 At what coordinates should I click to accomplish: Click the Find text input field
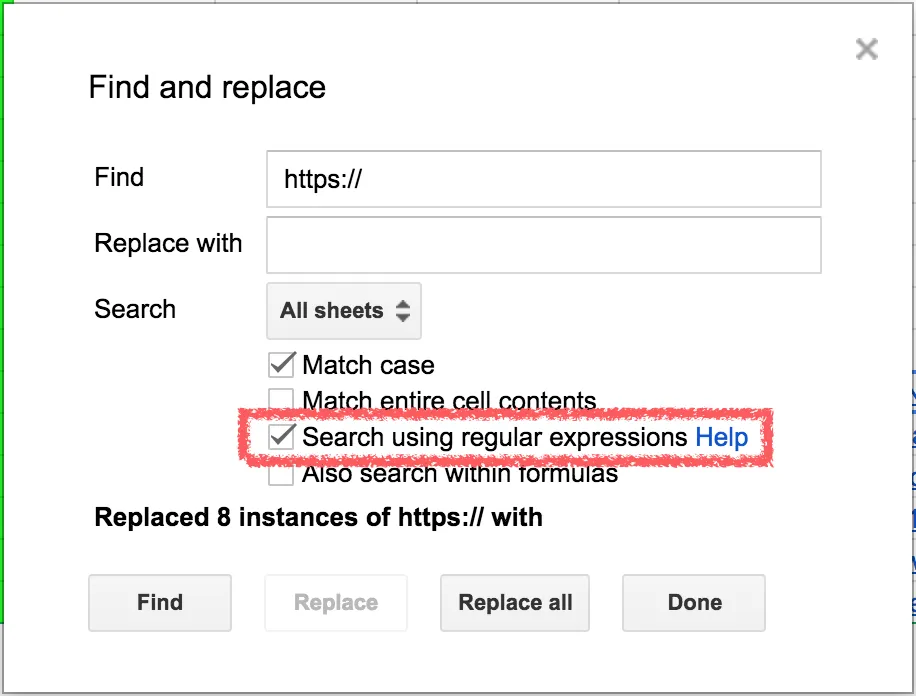pos(543,179)
